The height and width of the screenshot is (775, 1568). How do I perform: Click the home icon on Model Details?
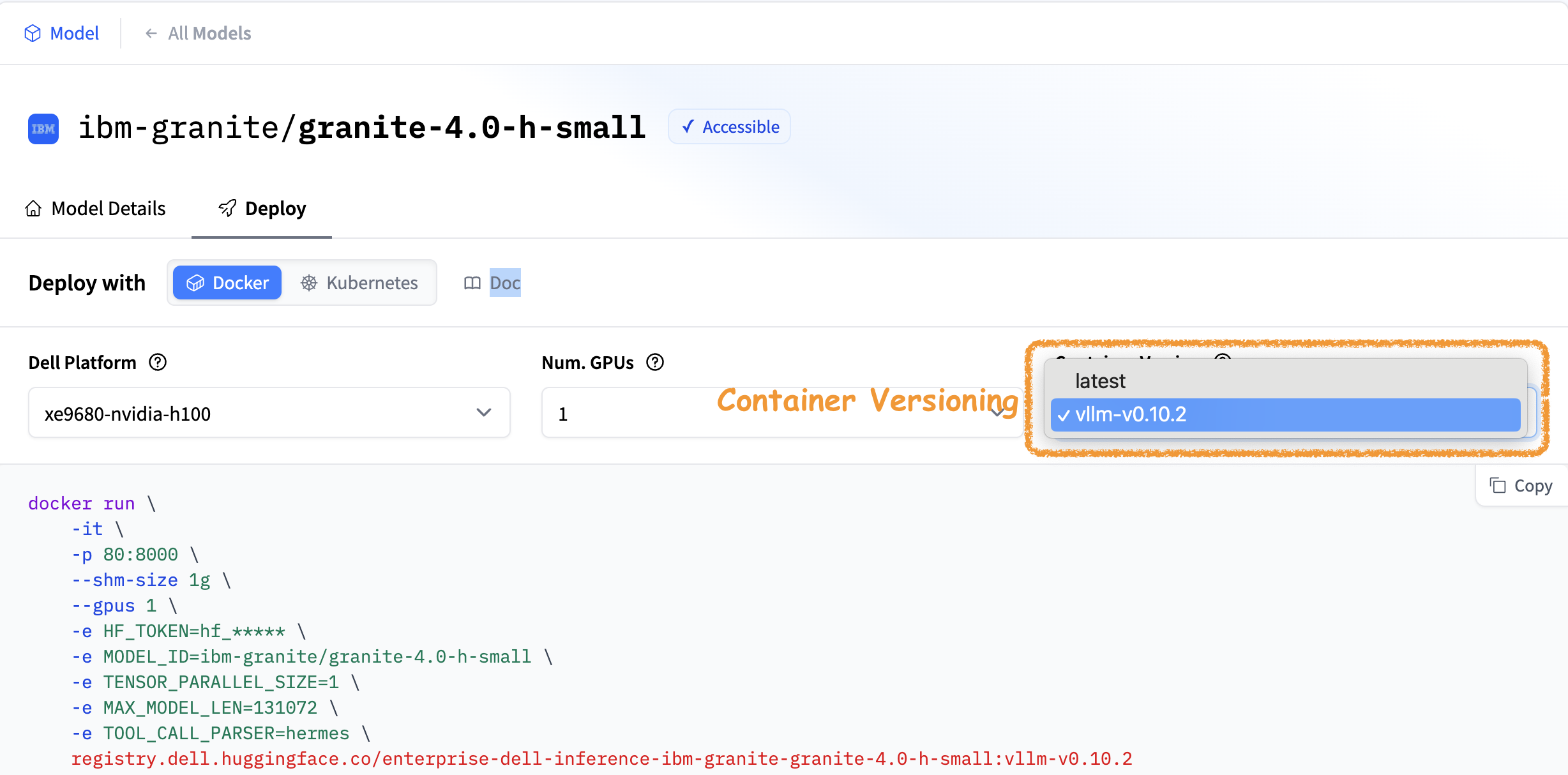[33, 209]
